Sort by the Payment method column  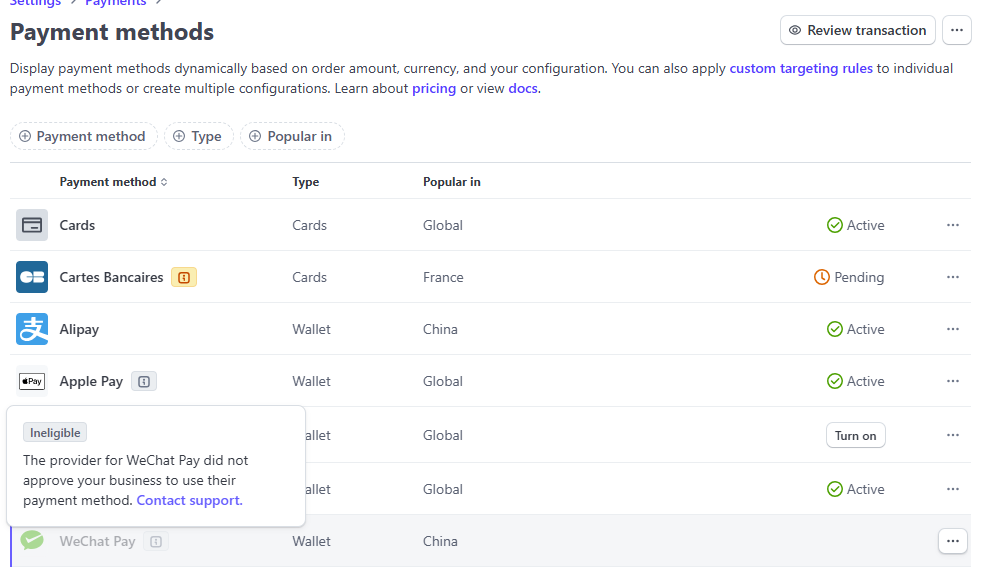(x=113, y=182)
